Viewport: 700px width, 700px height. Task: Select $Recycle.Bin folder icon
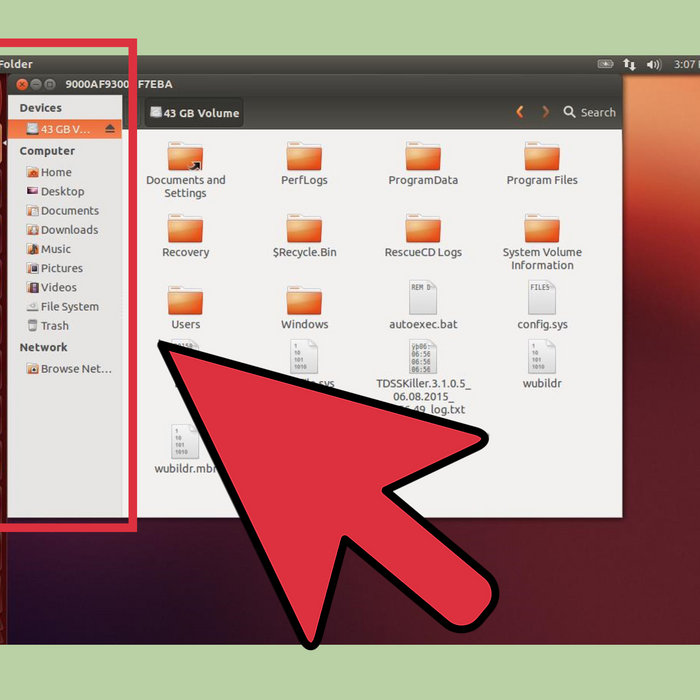[x=304, y=228]
